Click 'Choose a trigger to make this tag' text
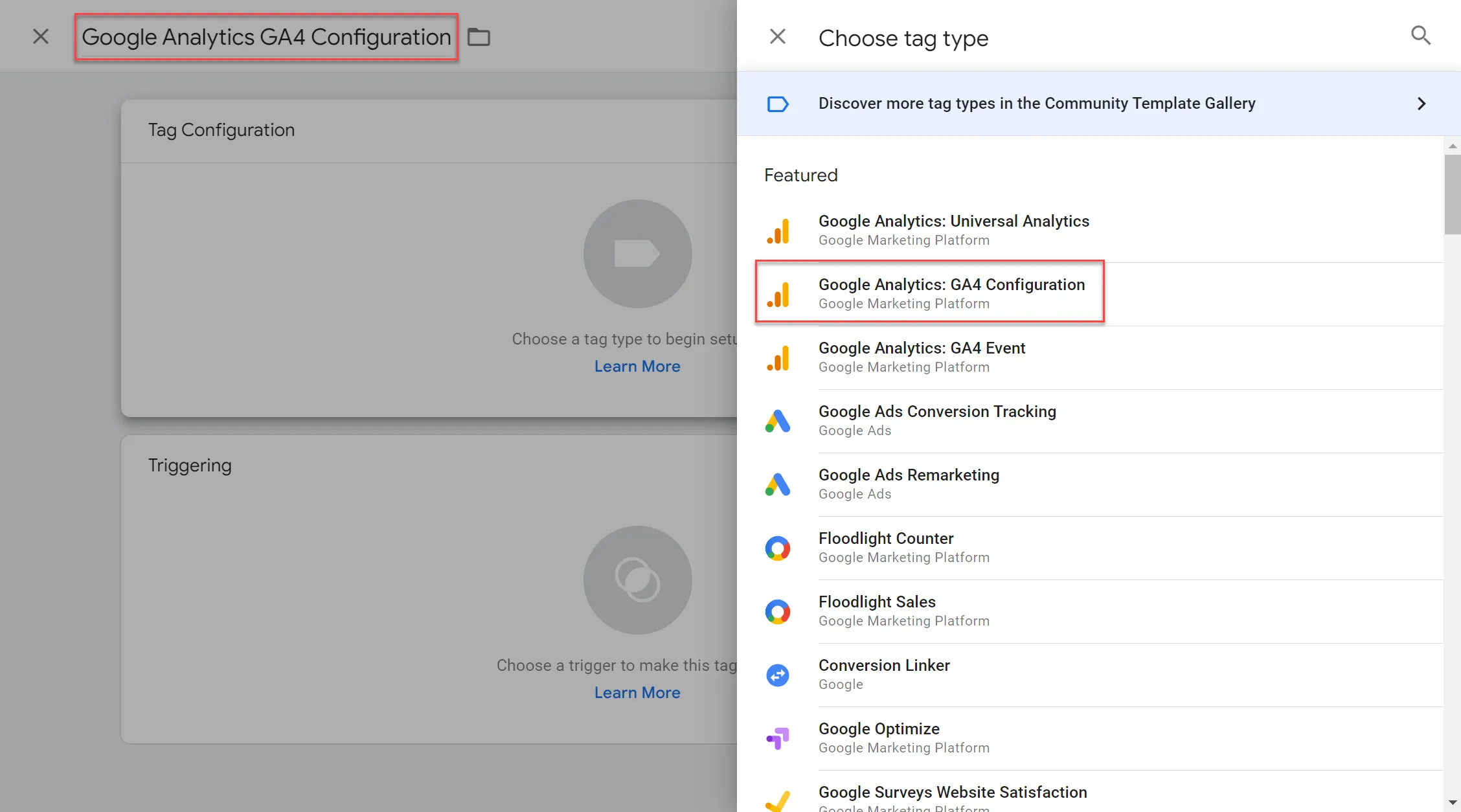The height and width of the screenshot is (812, 1461). (x=617, y=666)
